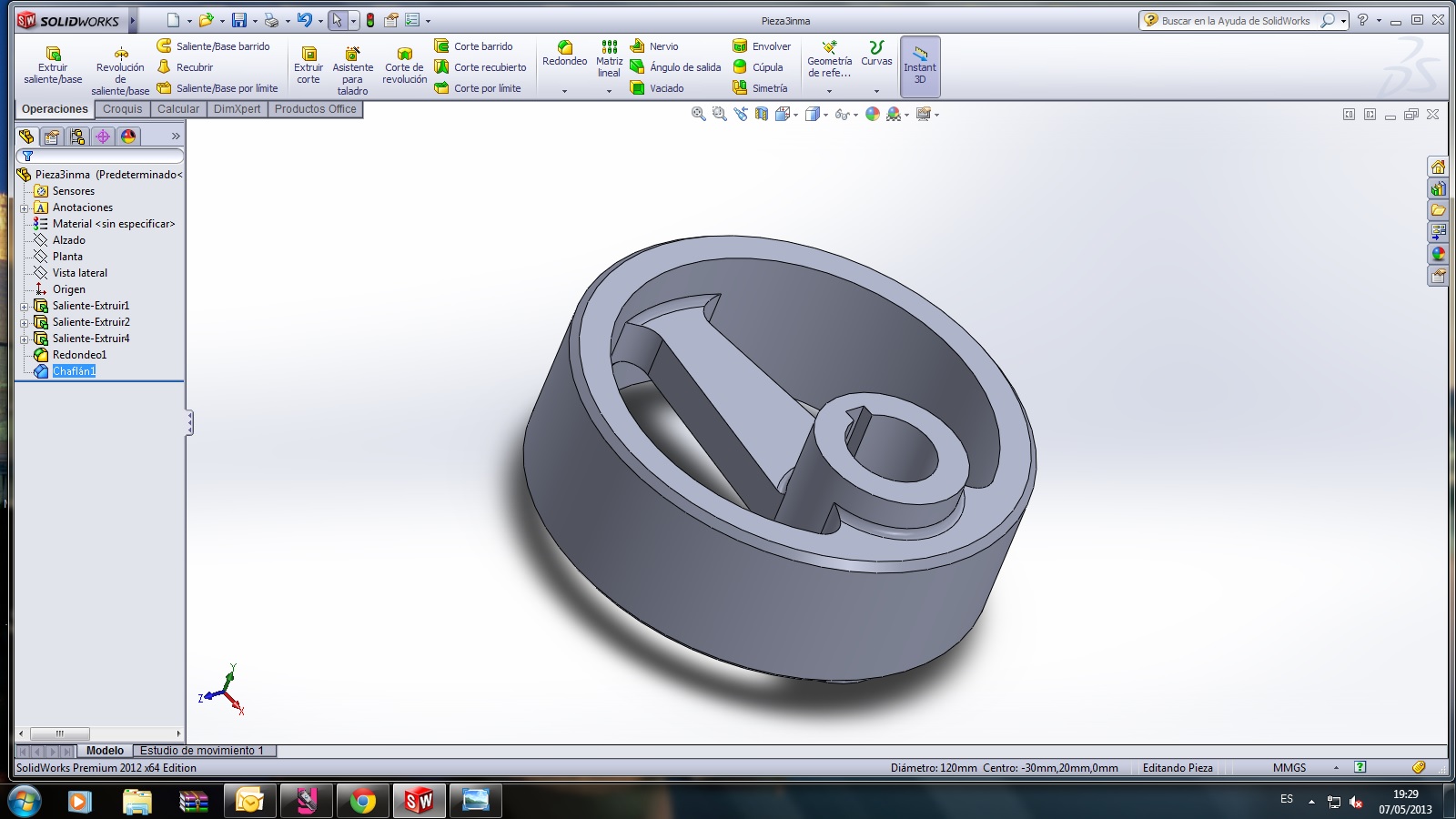The height and width of the screenshot is (819, 1456).
Task: Select Ángulo de salida
Action: pos(675,67)
